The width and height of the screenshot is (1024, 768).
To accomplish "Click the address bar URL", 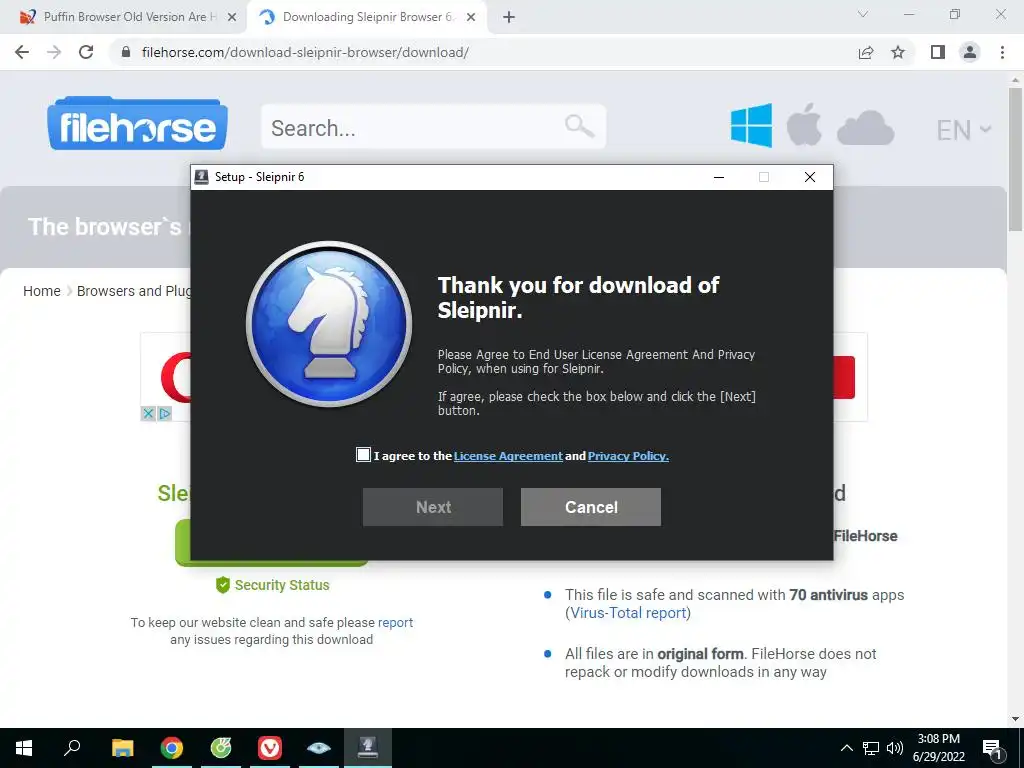I will [305, 52].
